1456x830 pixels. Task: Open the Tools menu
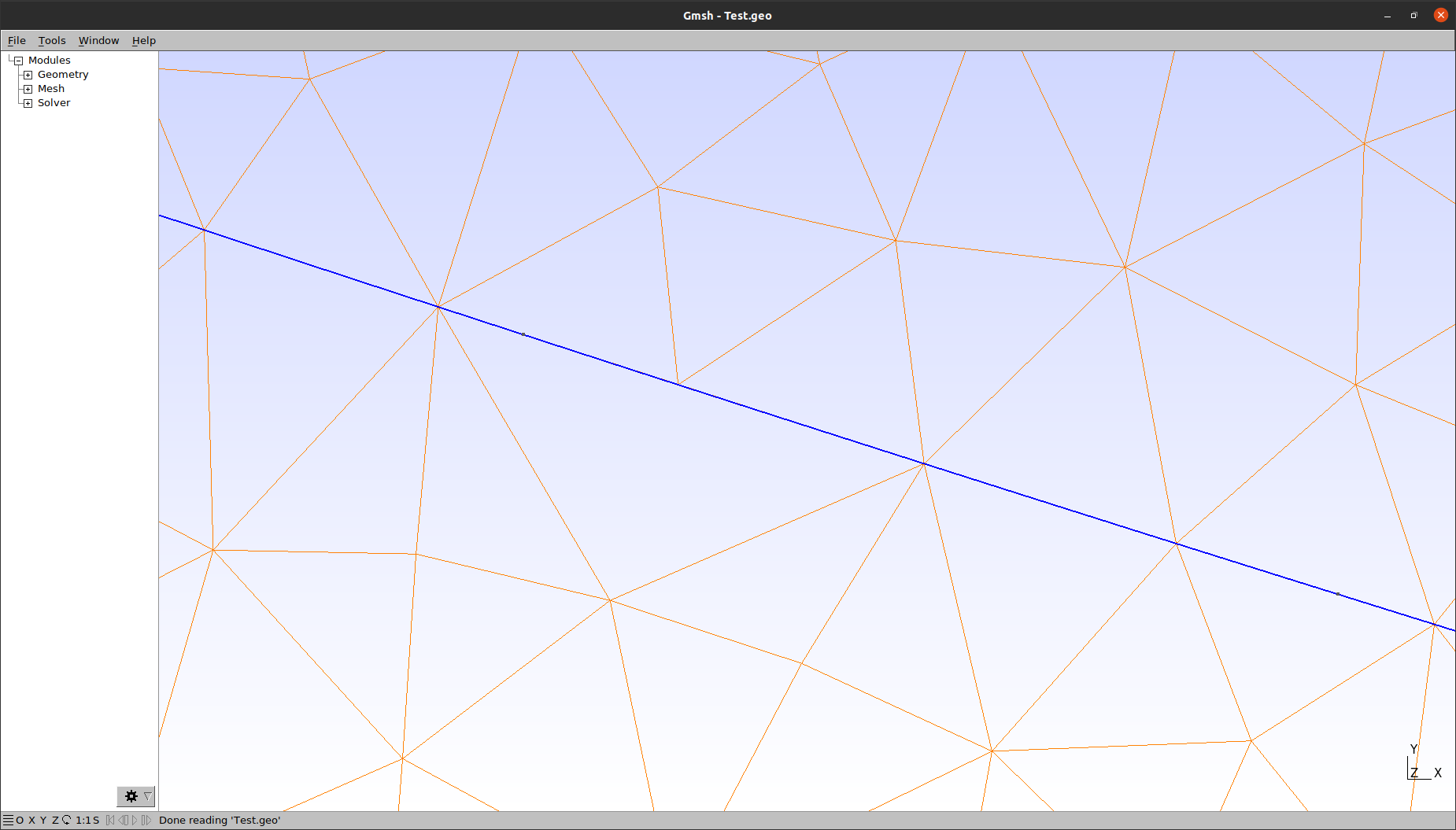tap(52, 40)
